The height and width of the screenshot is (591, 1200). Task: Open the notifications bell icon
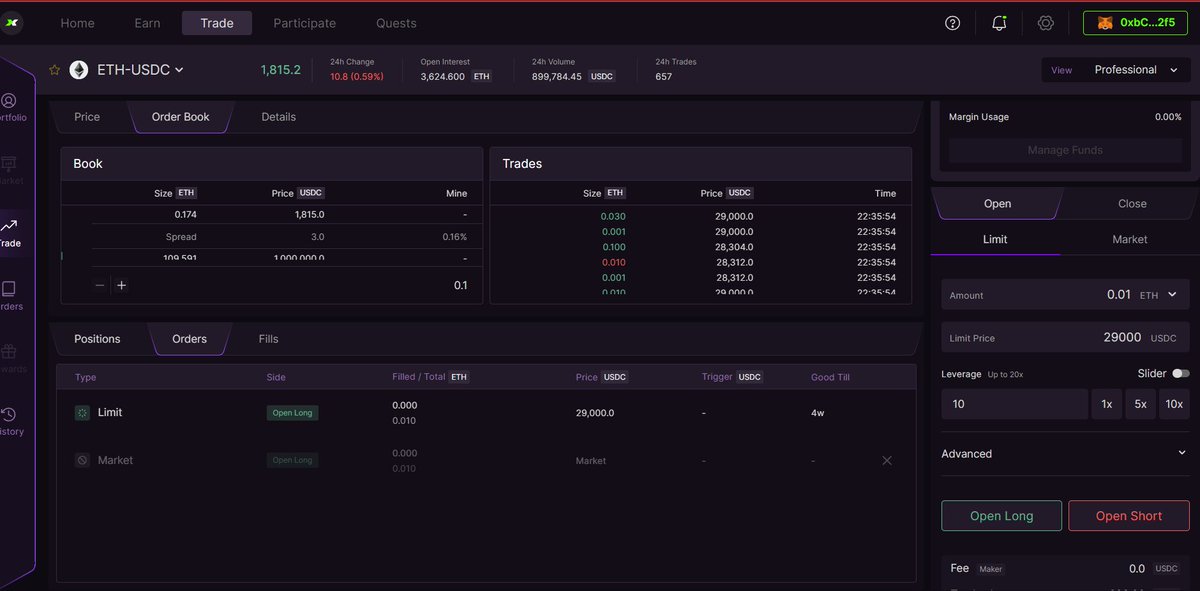click(999, 23)
